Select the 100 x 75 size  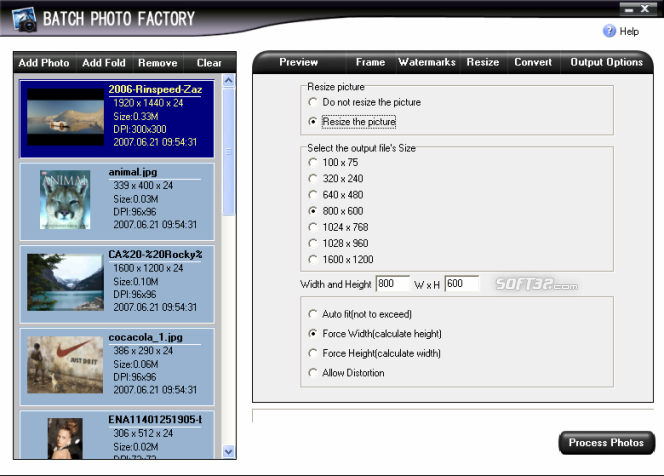click(333, 162)
